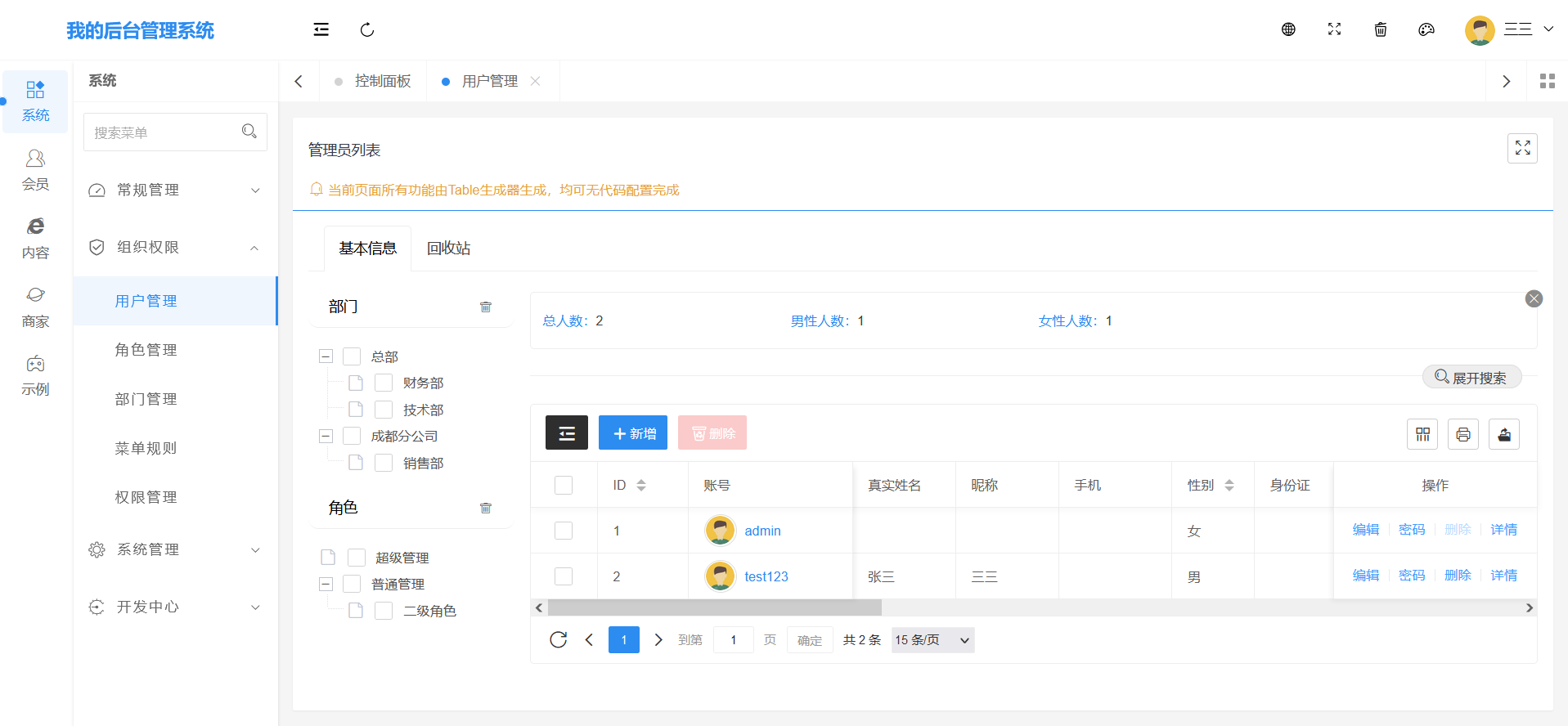Open the 15 条/页 page size dropdown

click(932, 640)
